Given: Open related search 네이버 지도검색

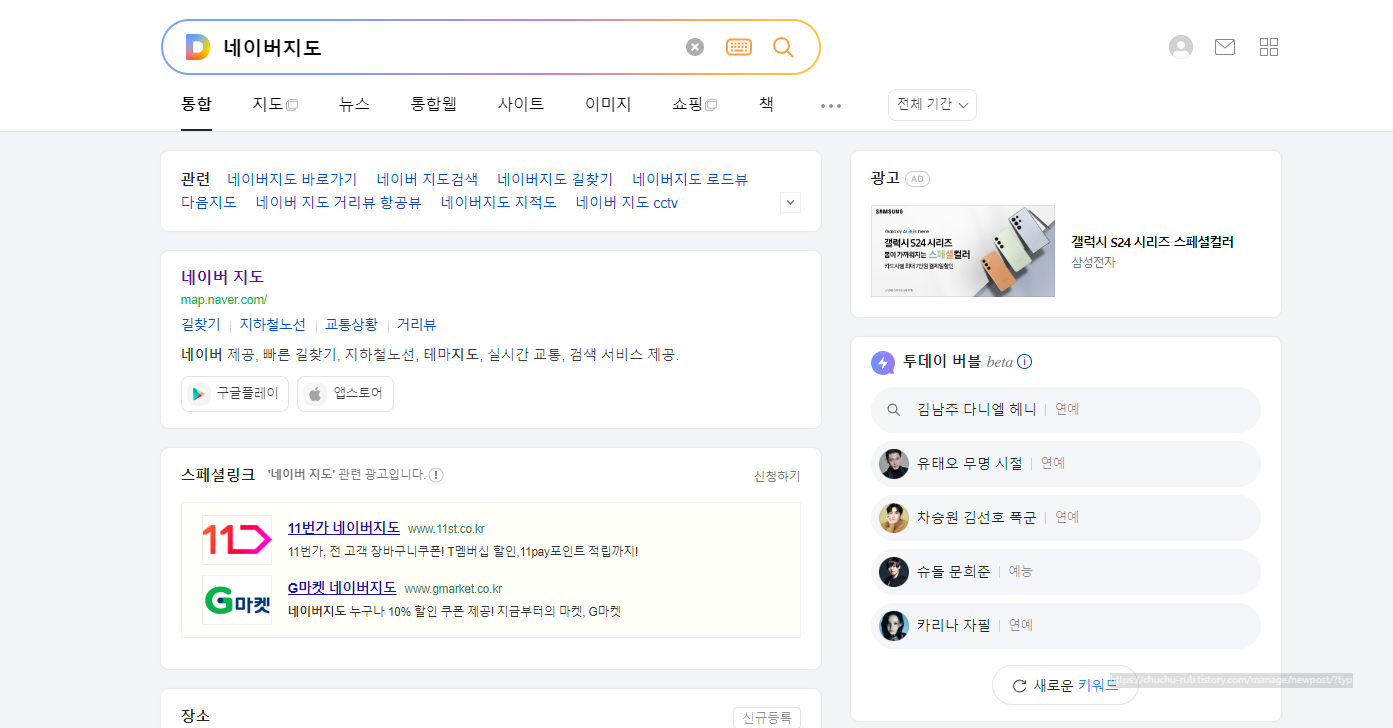Looking at the screenshot, I should pos(427,180).
